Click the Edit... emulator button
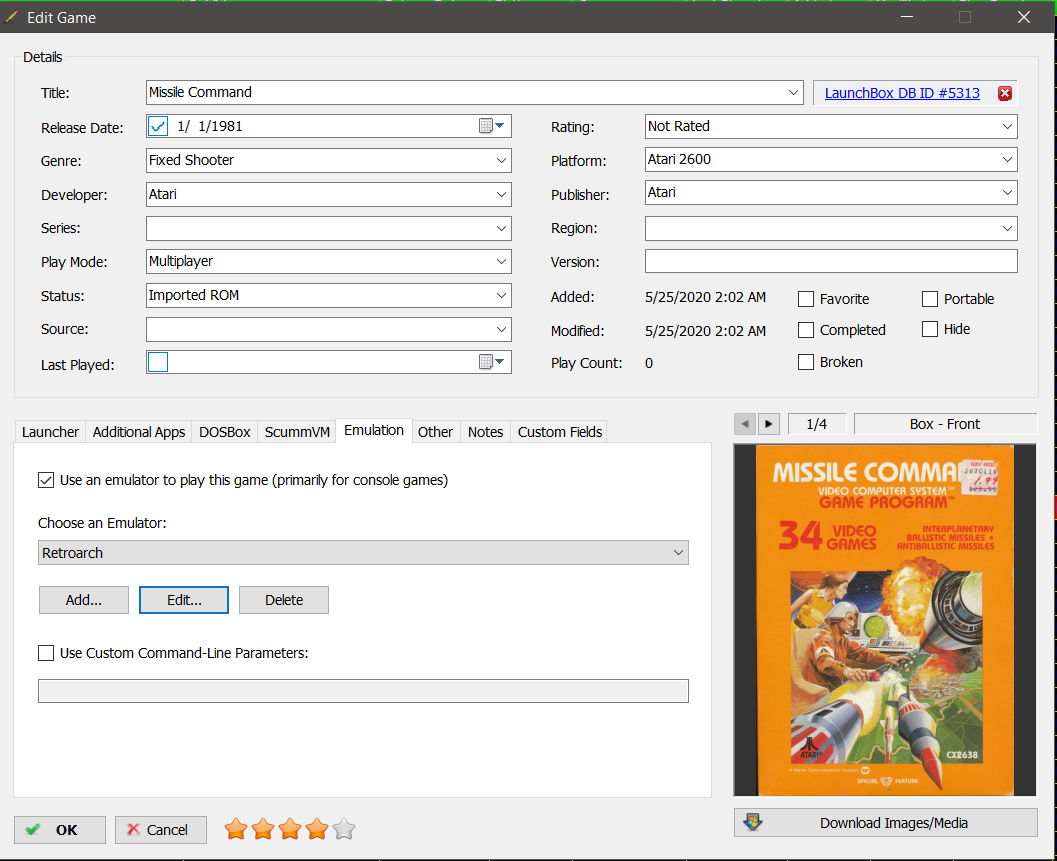Image resolution: width=1057 pixels, height=861 pixels. 184,600
